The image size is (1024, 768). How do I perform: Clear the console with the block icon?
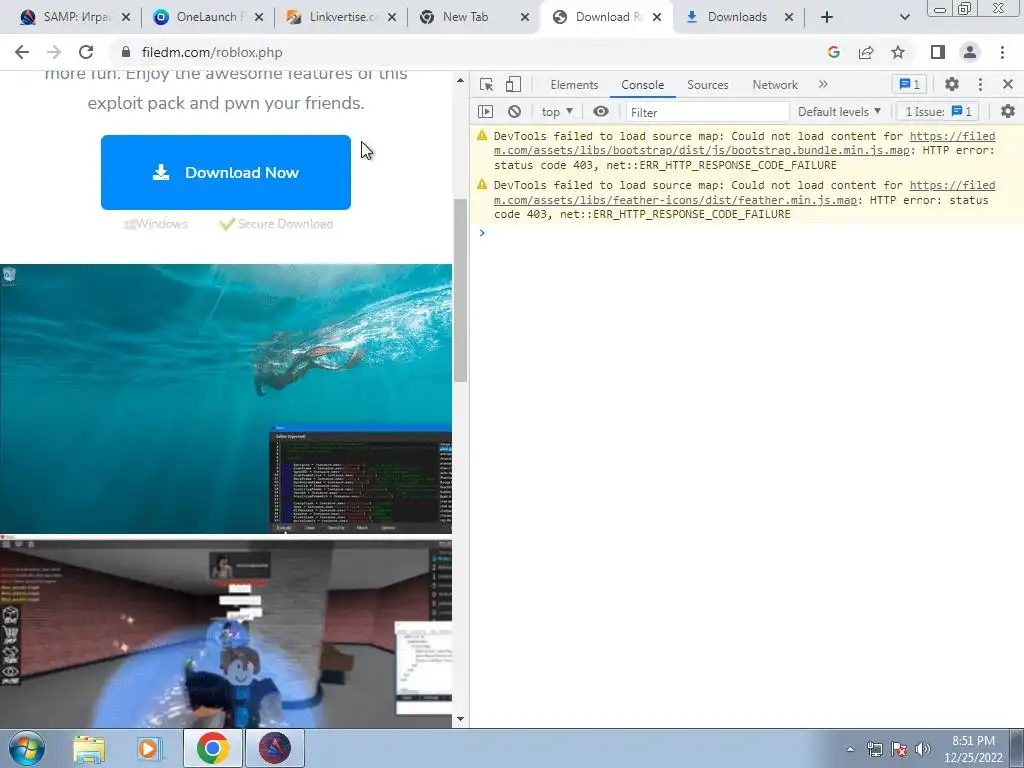[x=515, y=112]
